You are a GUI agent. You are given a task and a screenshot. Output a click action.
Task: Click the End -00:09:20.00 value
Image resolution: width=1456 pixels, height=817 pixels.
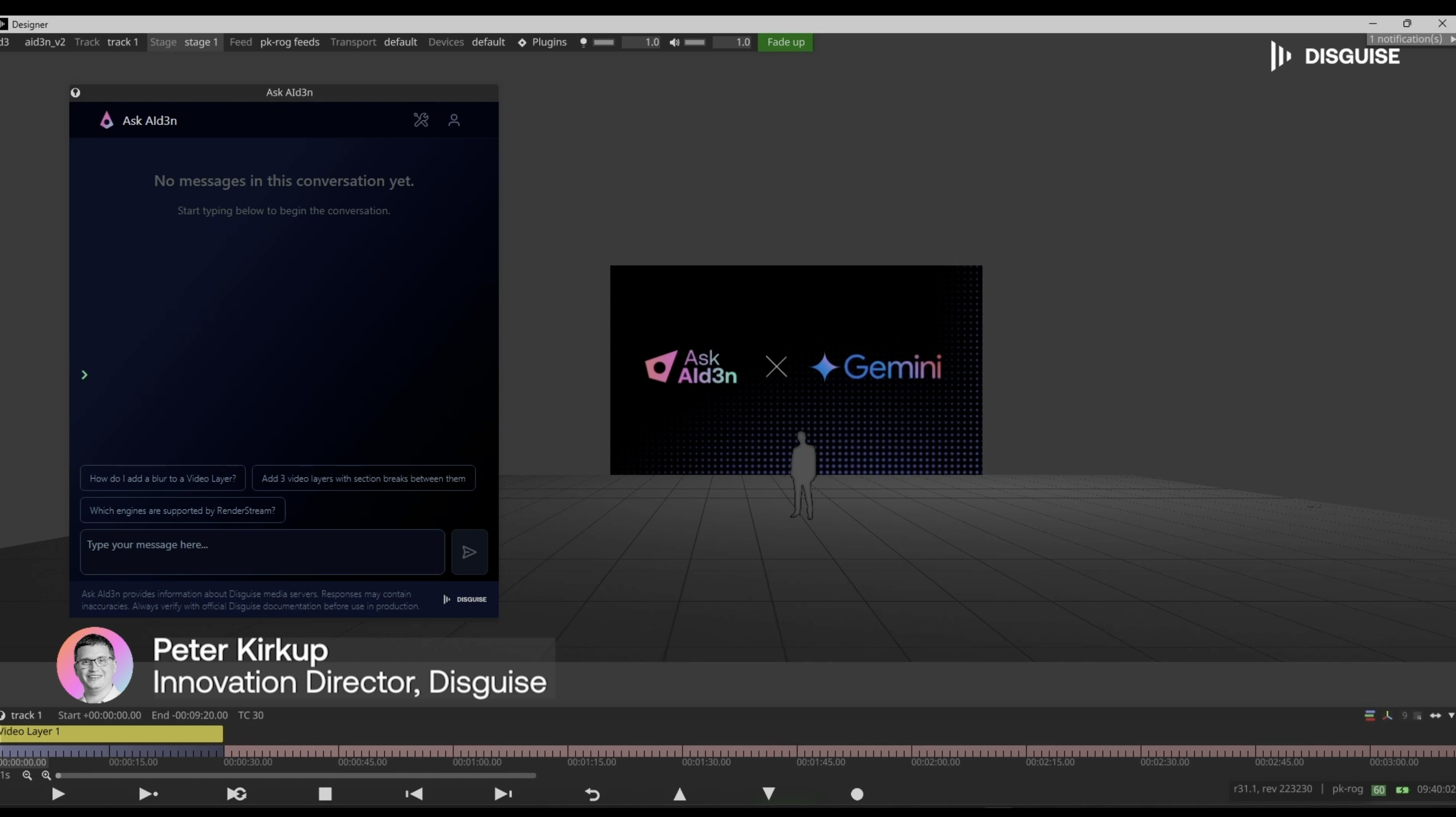189,715
